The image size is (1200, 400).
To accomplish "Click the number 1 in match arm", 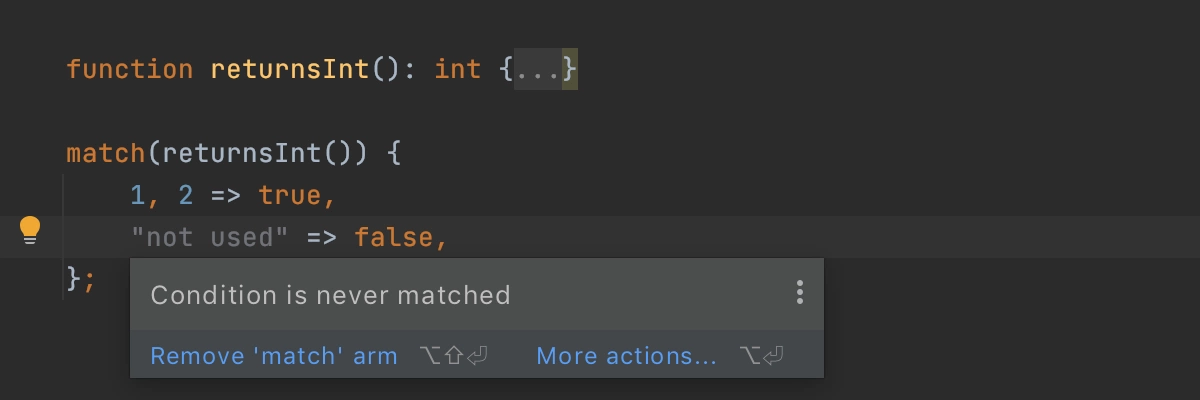I will pos(138,196).
